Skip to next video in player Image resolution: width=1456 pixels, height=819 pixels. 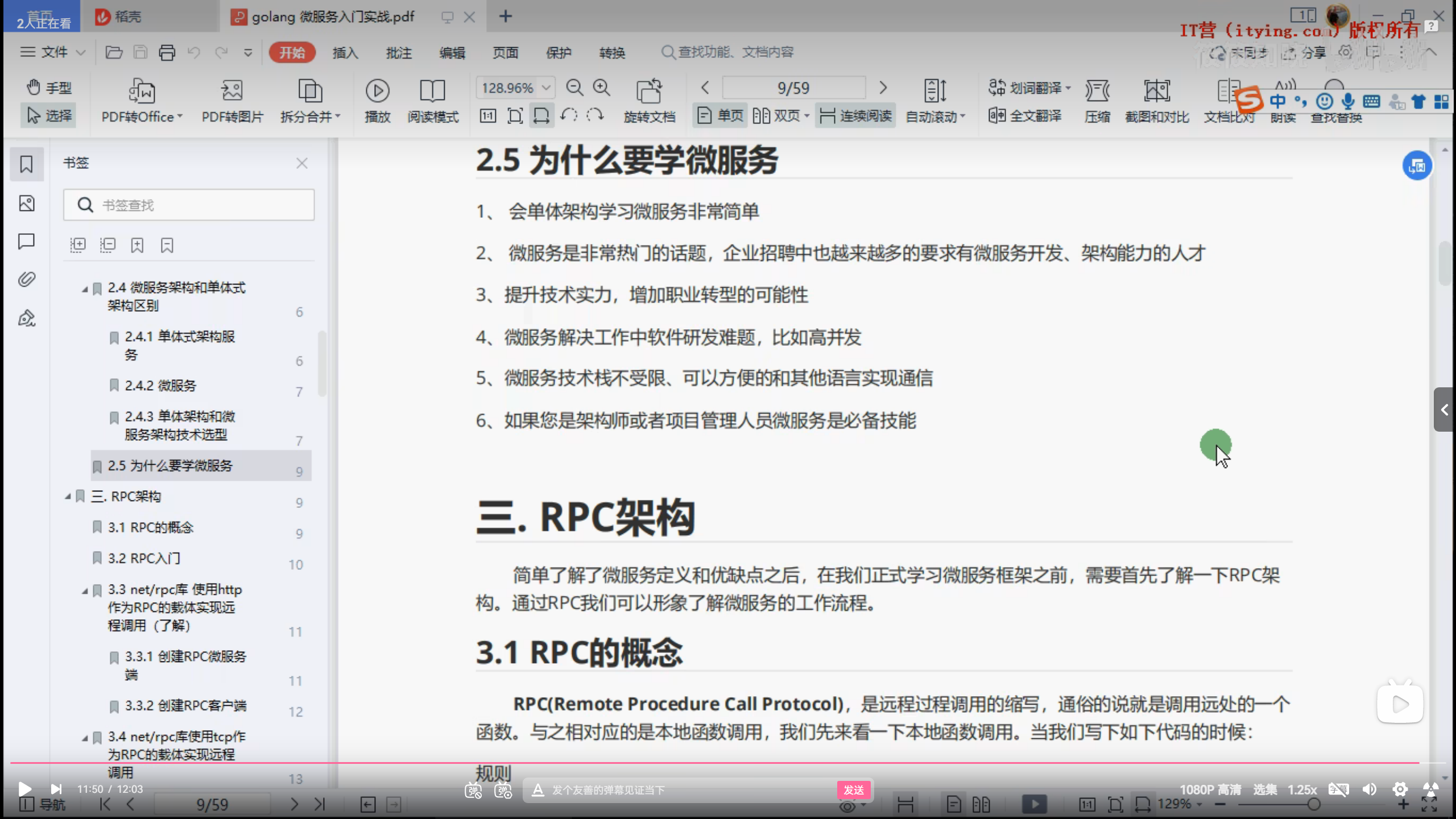coord(56,789)
